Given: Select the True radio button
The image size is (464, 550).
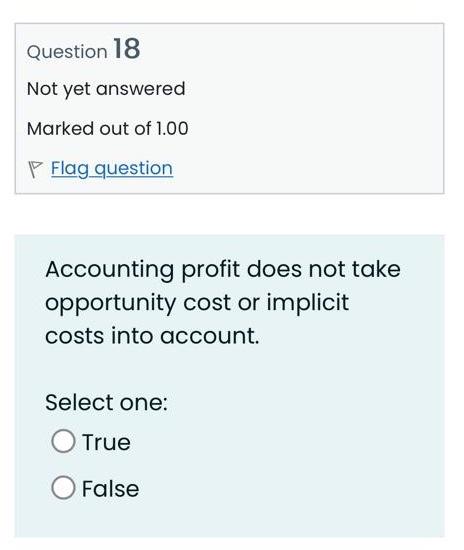Looking at the screenshot, I should (63, 441).
